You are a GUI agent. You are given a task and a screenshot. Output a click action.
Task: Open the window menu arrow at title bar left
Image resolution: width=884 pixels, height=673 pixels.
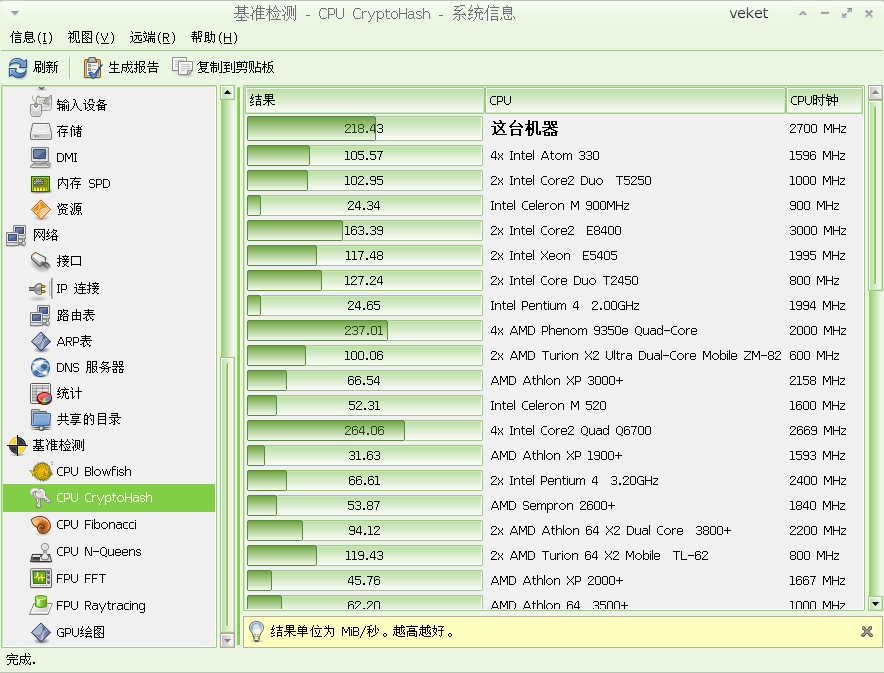15,13
